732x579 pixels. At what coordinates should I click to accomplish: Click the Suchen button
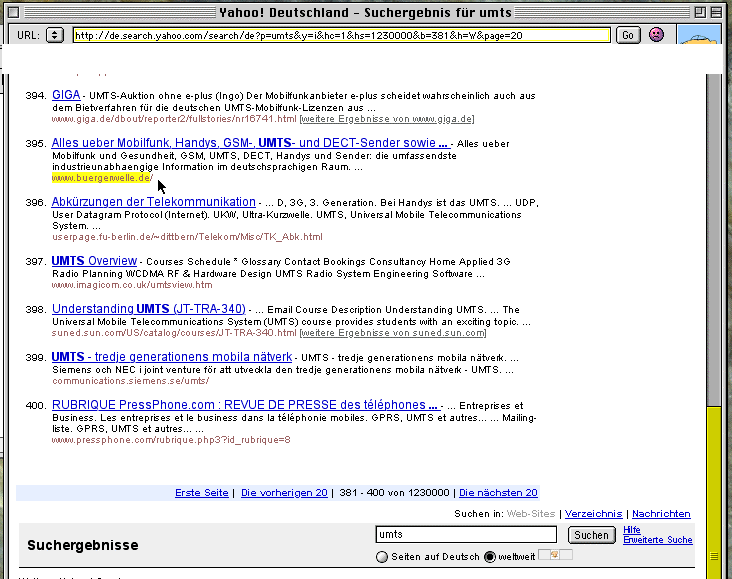[x=591, y=535]
